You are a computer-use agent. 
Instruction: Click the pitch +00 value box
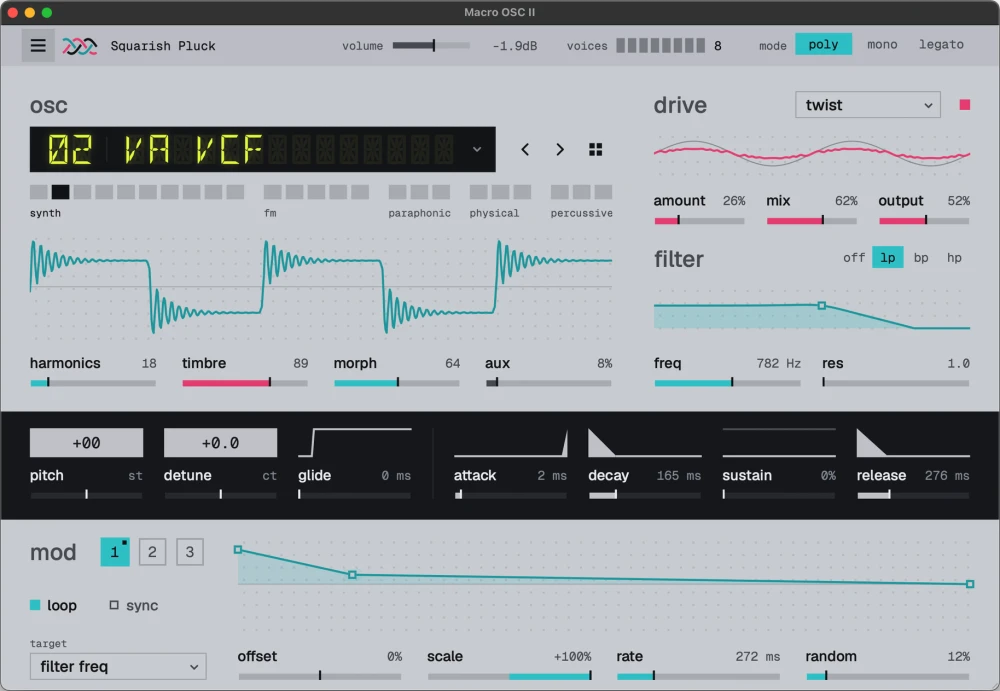[x=86, y=443]
